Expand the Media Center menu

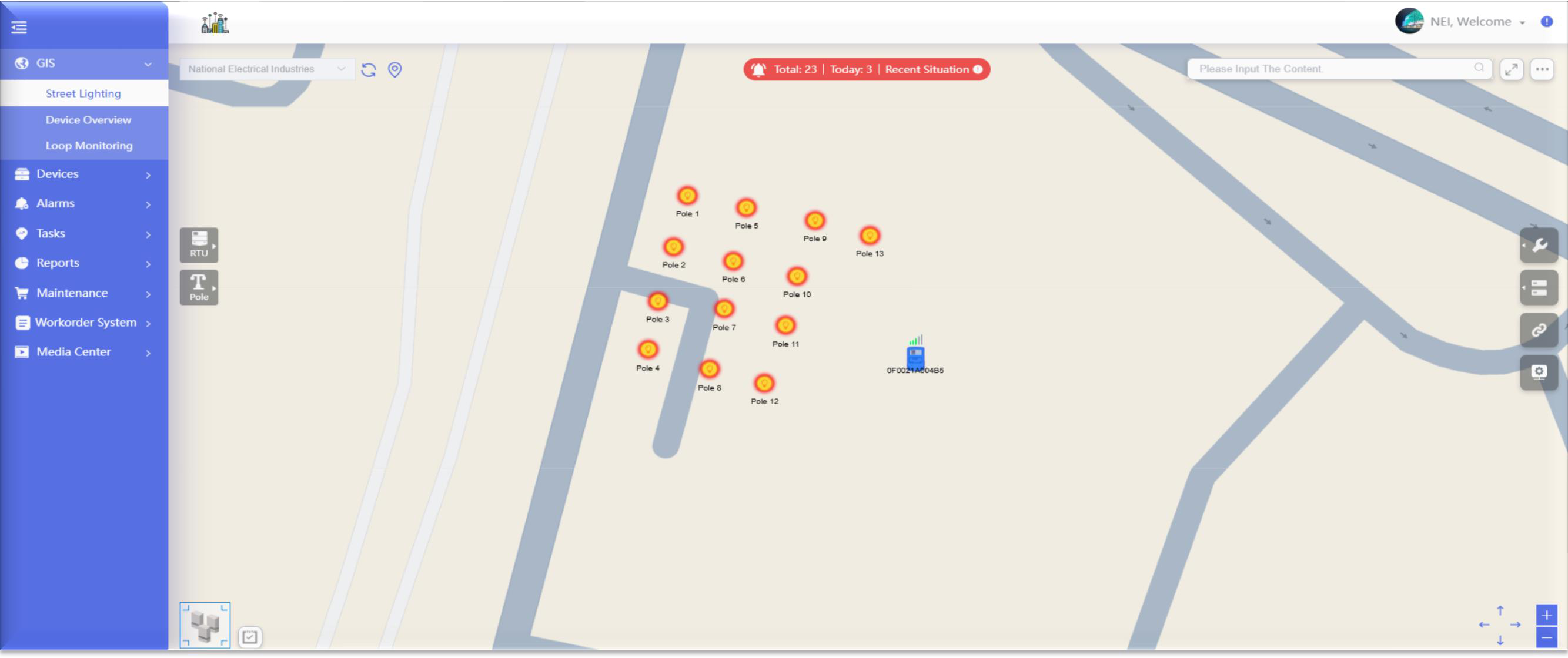[84, 352]
